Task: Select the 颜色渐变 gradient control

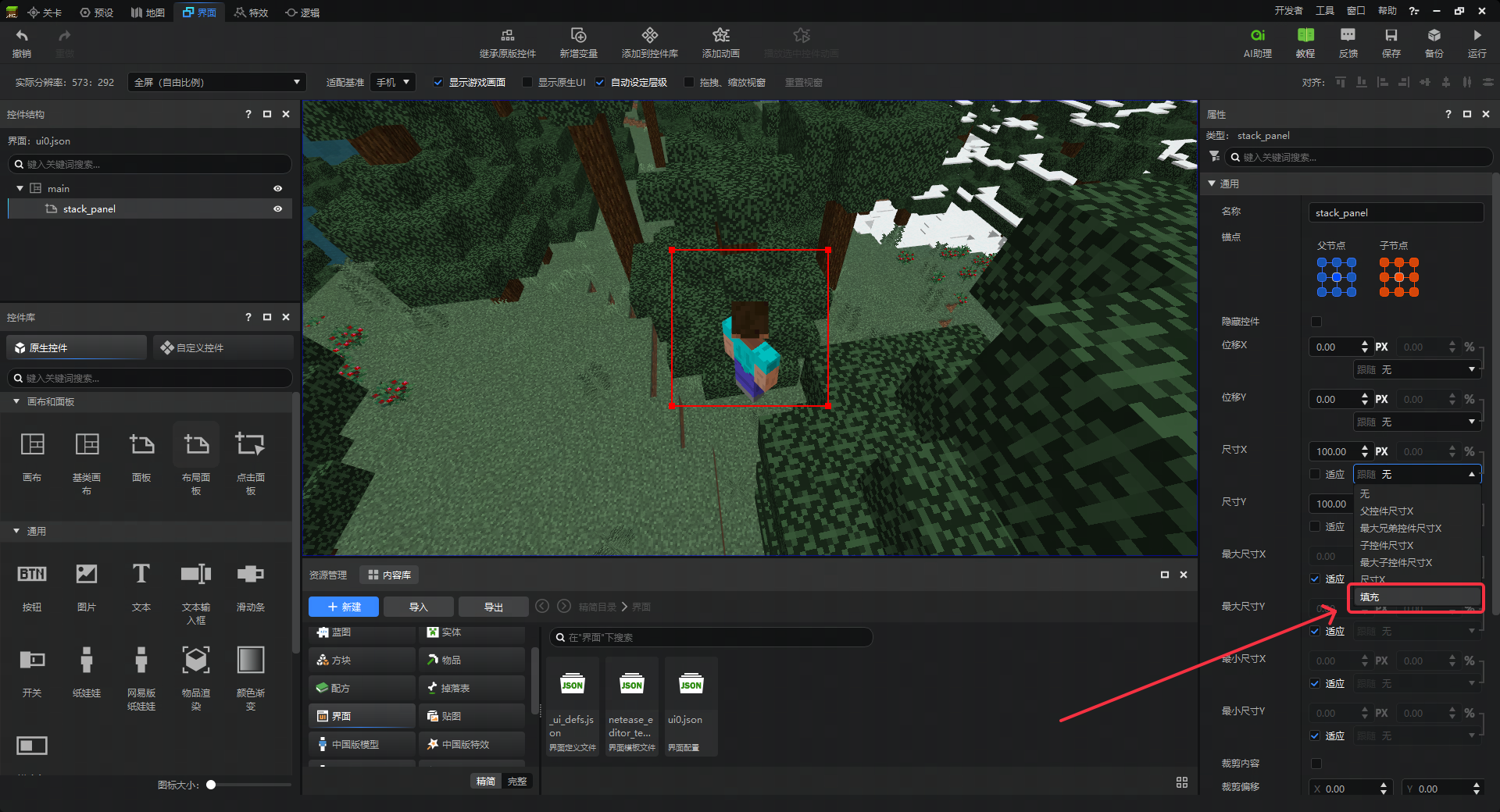Action: click(251, 660)
